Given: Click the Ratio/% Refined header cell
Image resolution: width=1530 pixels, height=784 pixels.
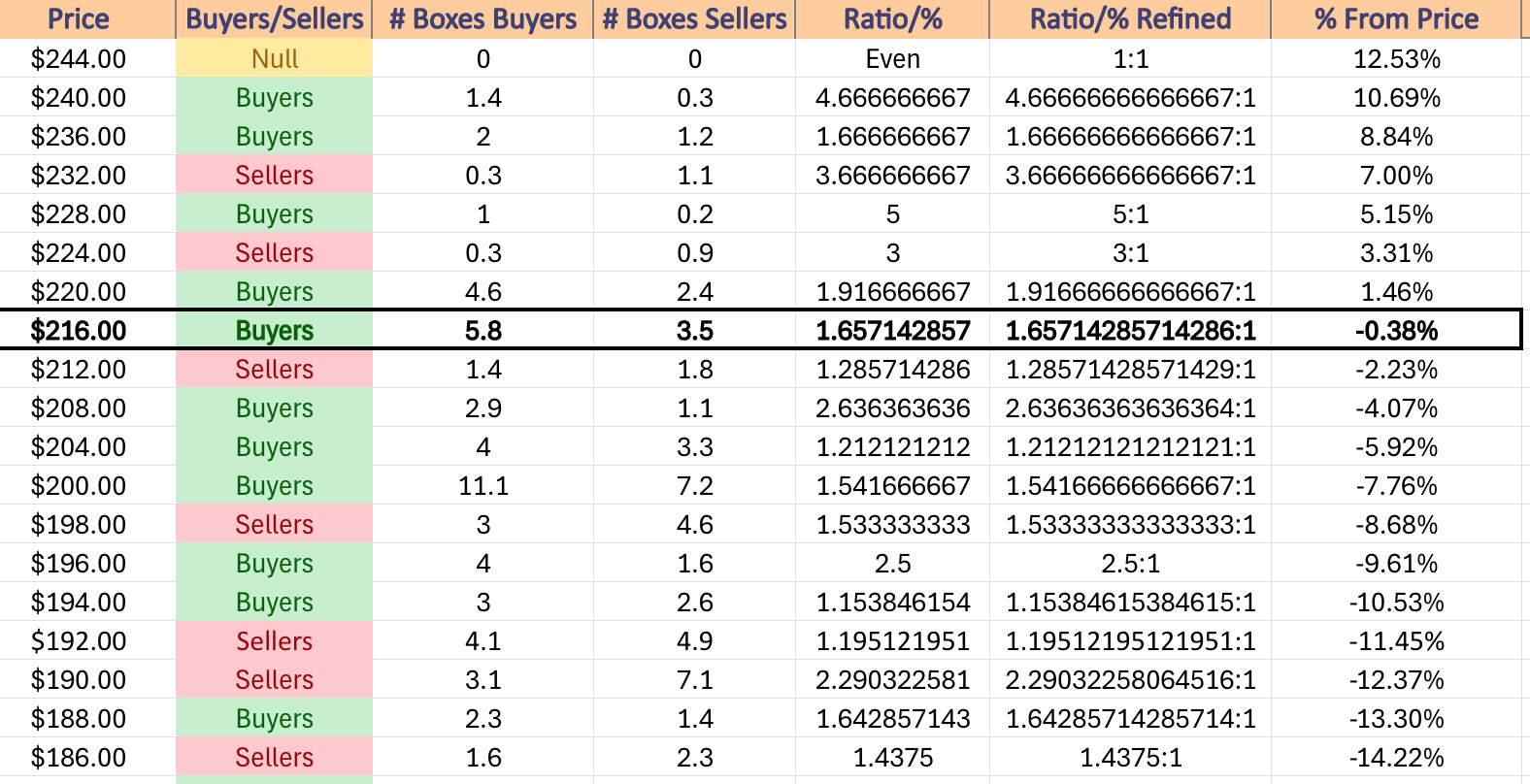Looking at the screenshot, I should click(x=1130, y=19).
